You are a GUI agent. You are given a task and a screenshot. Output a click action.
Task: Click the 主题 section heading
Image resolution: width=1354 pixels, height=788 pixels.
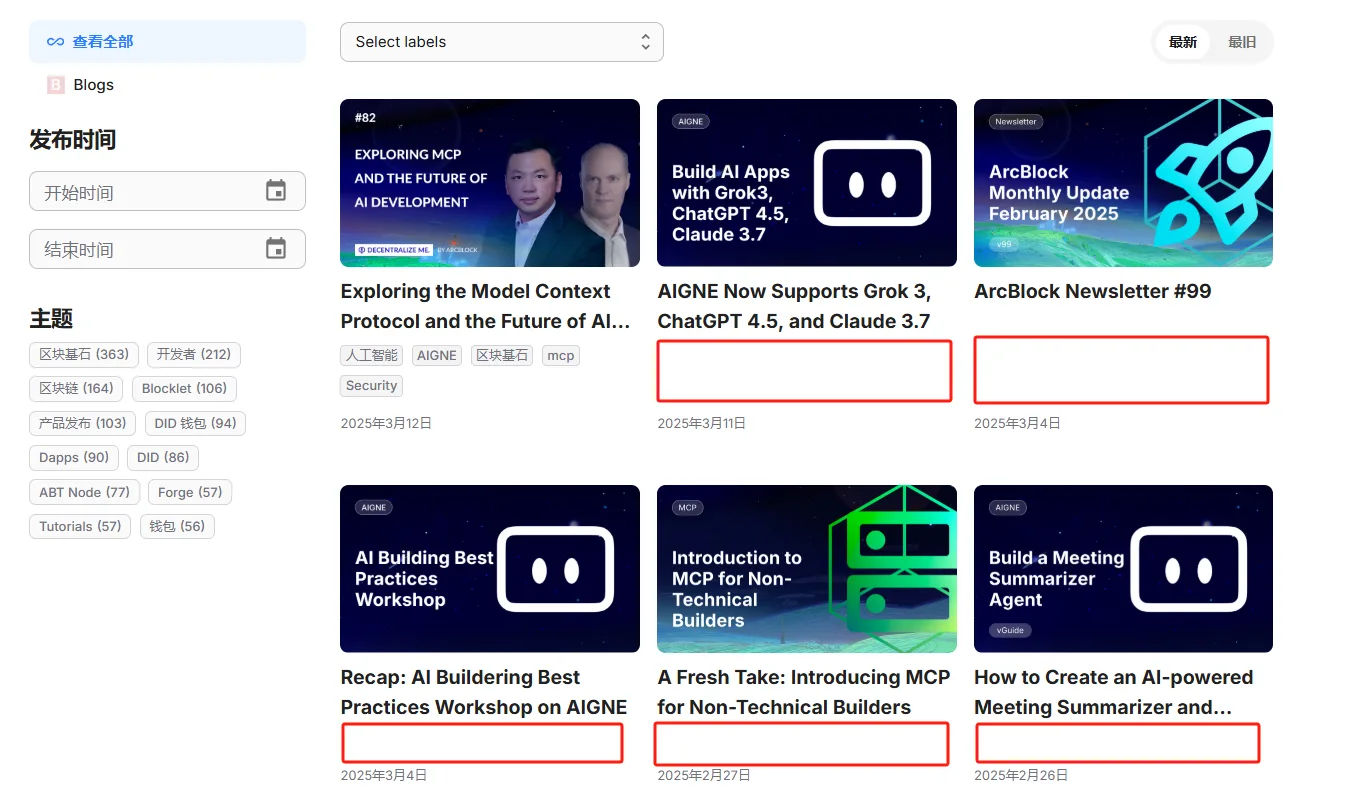(x=51, y=319)
